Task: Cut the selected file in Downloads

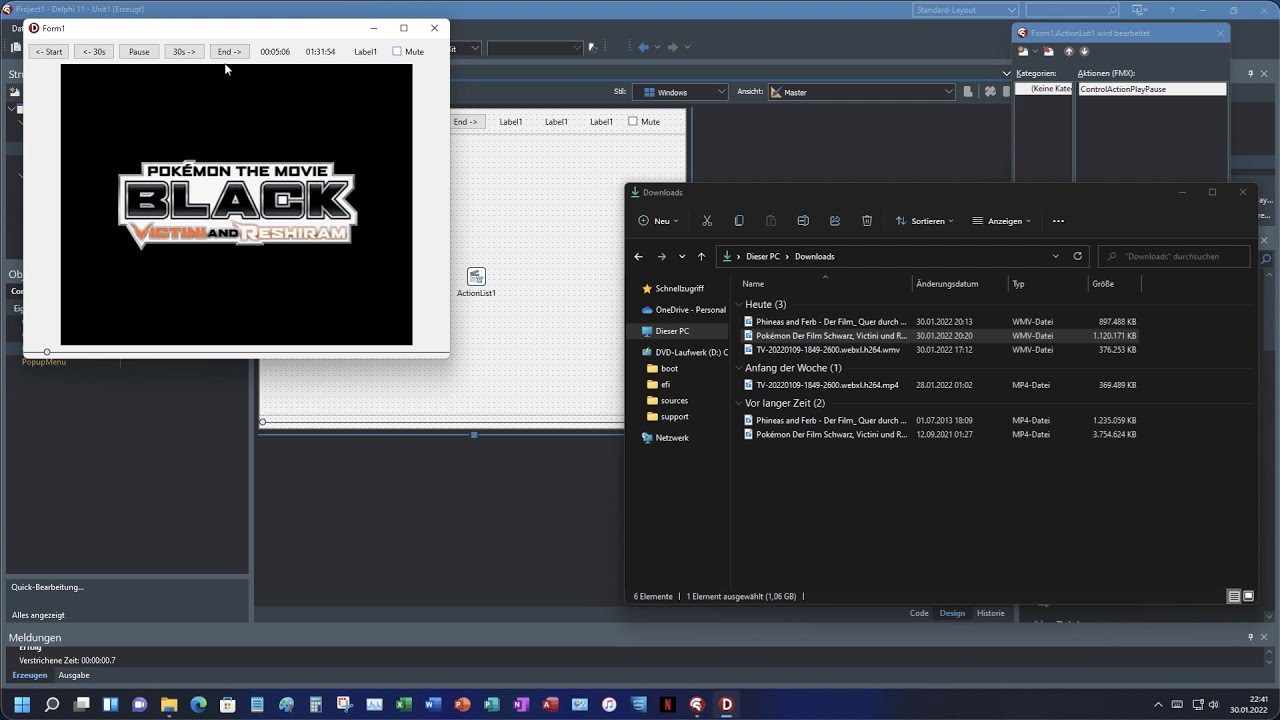Action: point(707,221)
